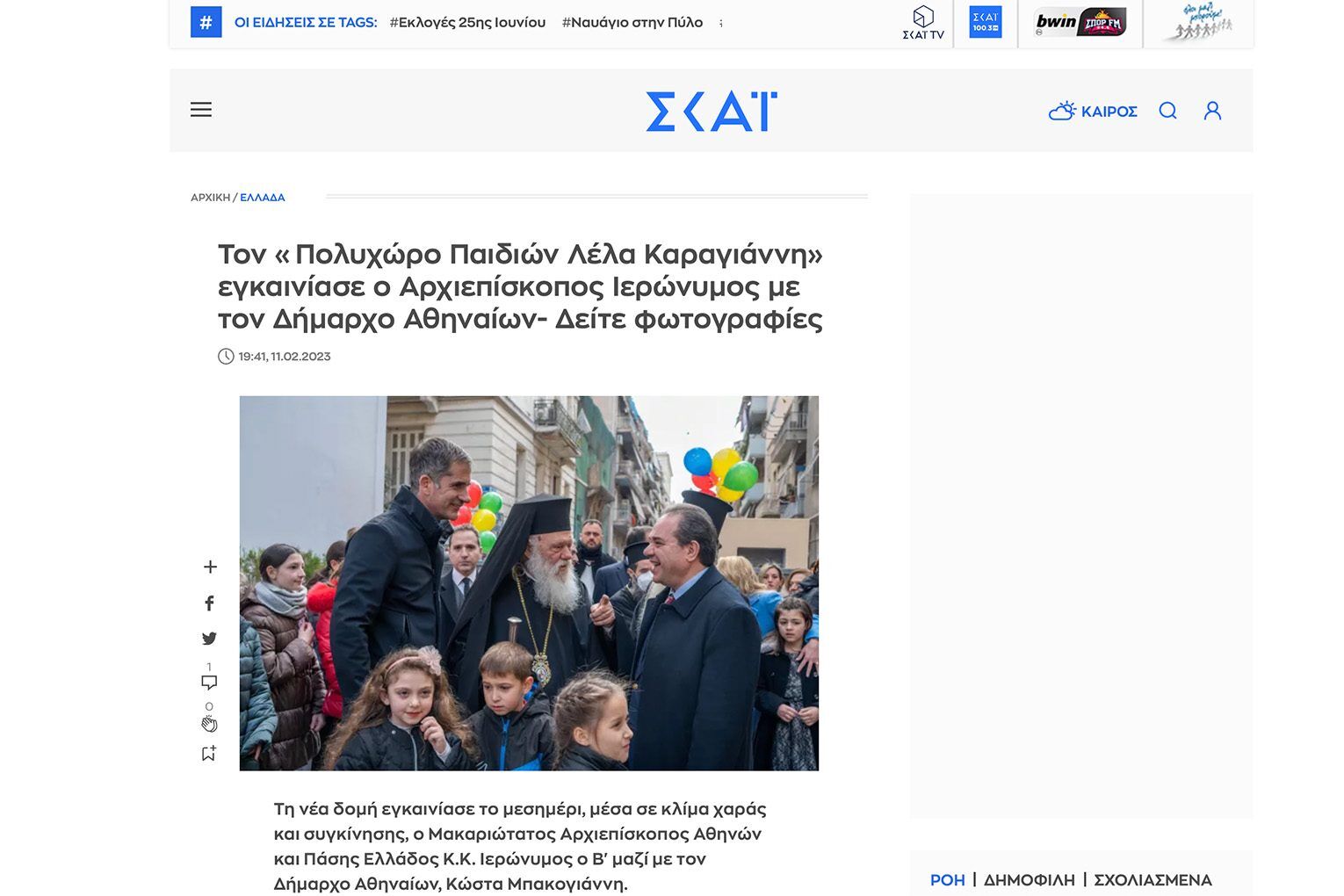Viewport: 1344px width, 896px height.
Task: Expand share options with plus icon
Action: pos(210,567)
